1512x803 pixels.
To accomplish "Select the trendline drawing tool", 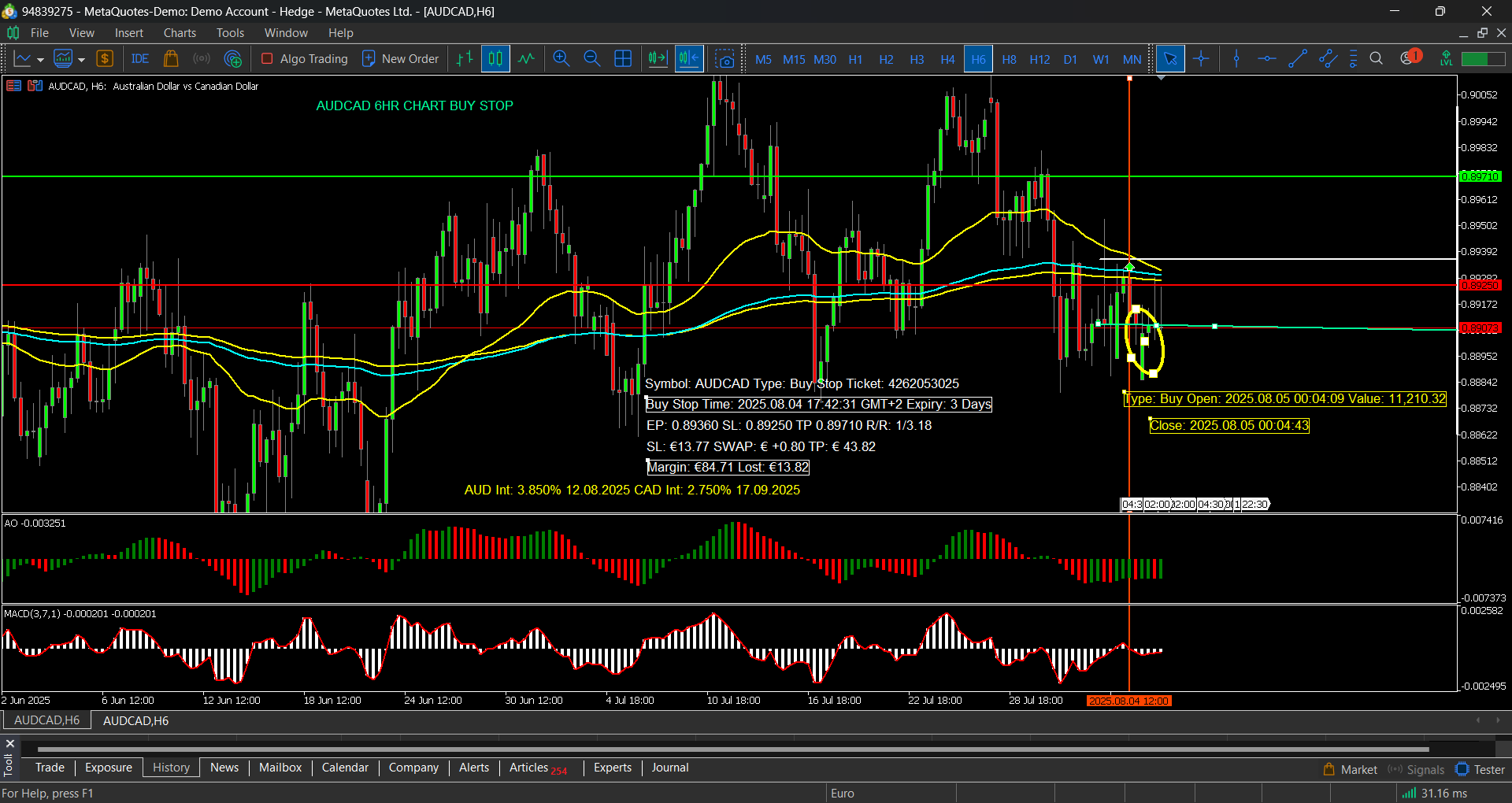I will point(1297,59).
